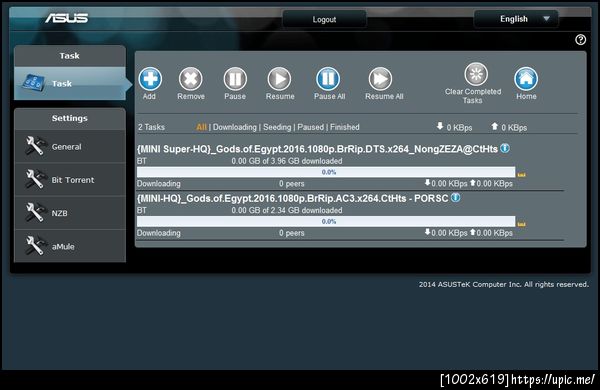
Task: Open info icon for MINI Super-HQ torrent
Action: pos(505,148)
